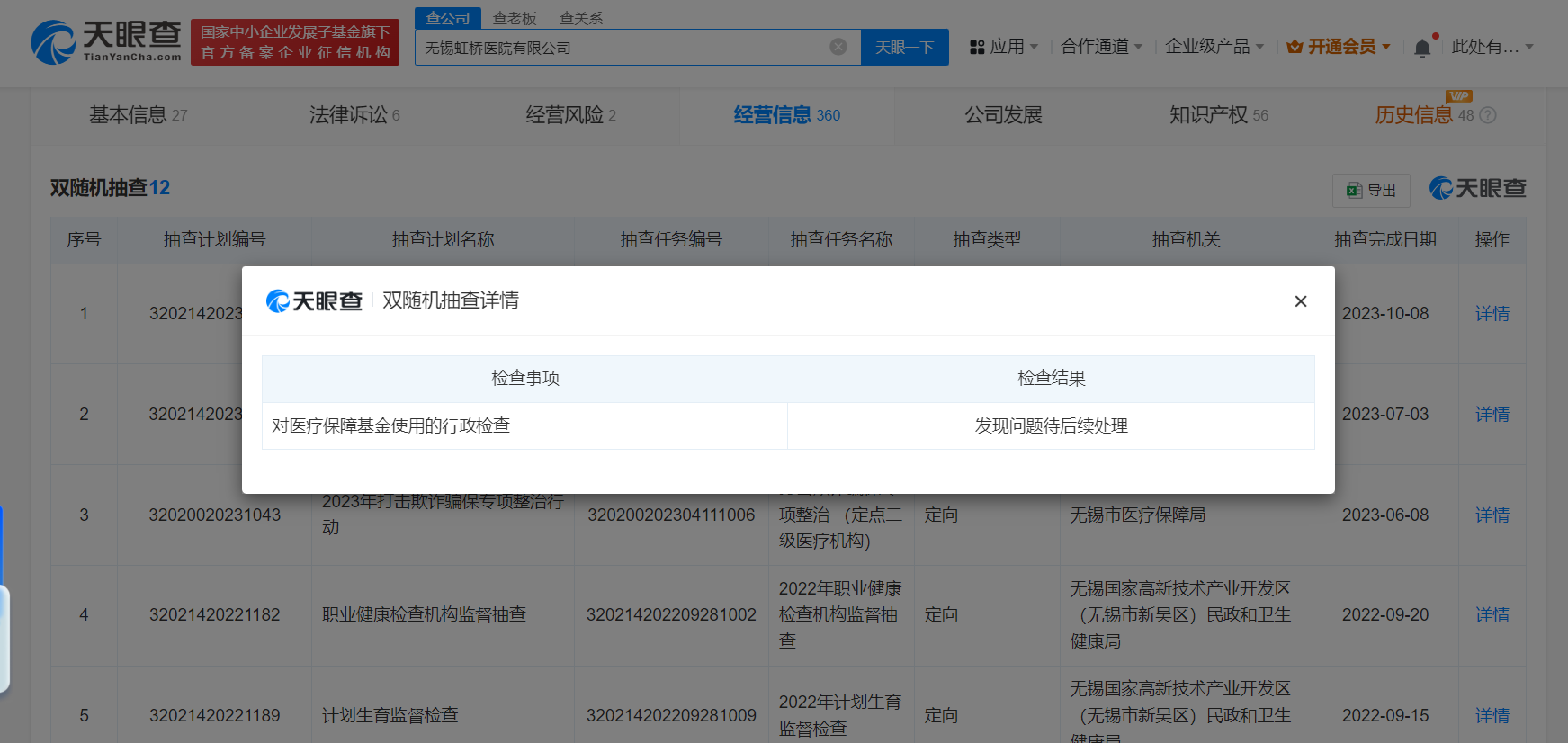Click 无锡市医疗保障局 in the table

1138,515
